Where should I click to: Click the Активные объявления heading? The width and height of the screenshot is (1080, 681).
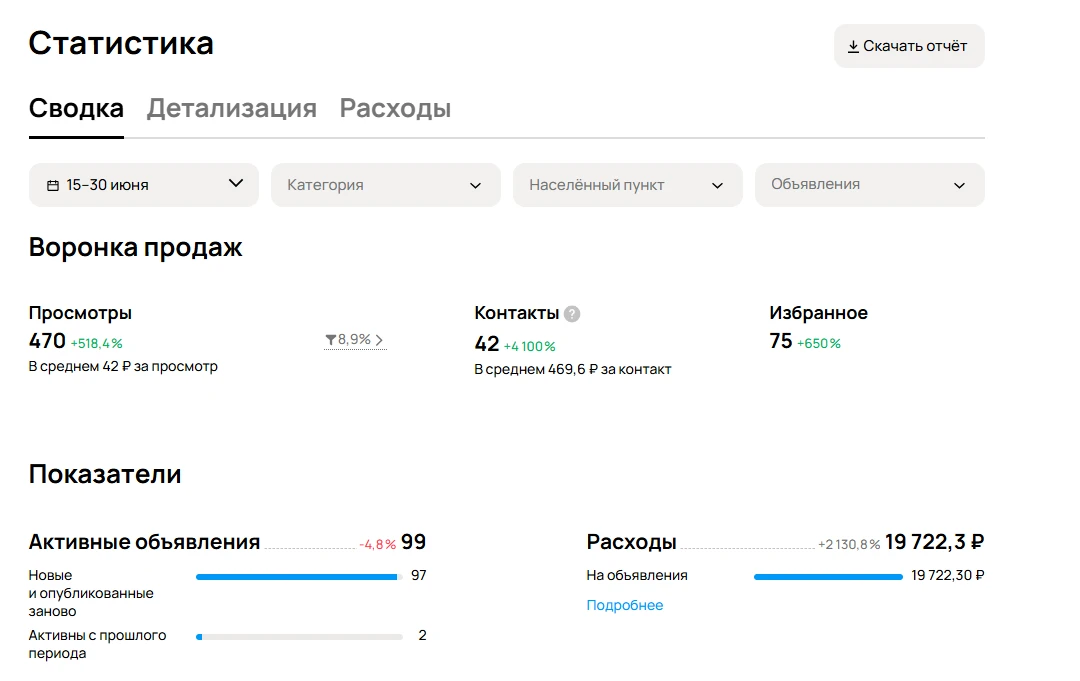pos(144,542)
